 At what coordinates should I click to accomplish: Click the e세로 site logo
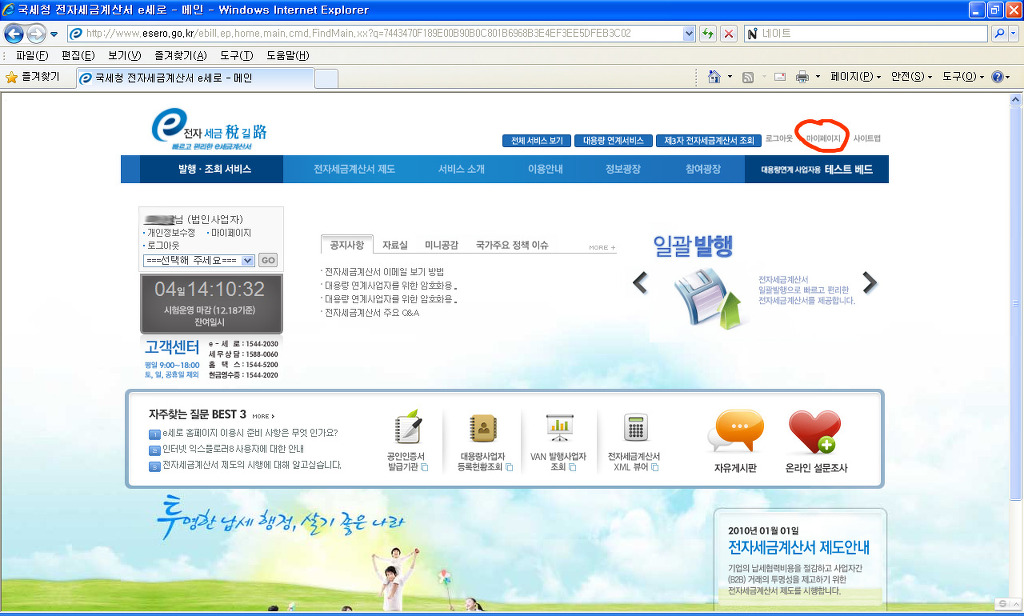[x=209, y=129]
